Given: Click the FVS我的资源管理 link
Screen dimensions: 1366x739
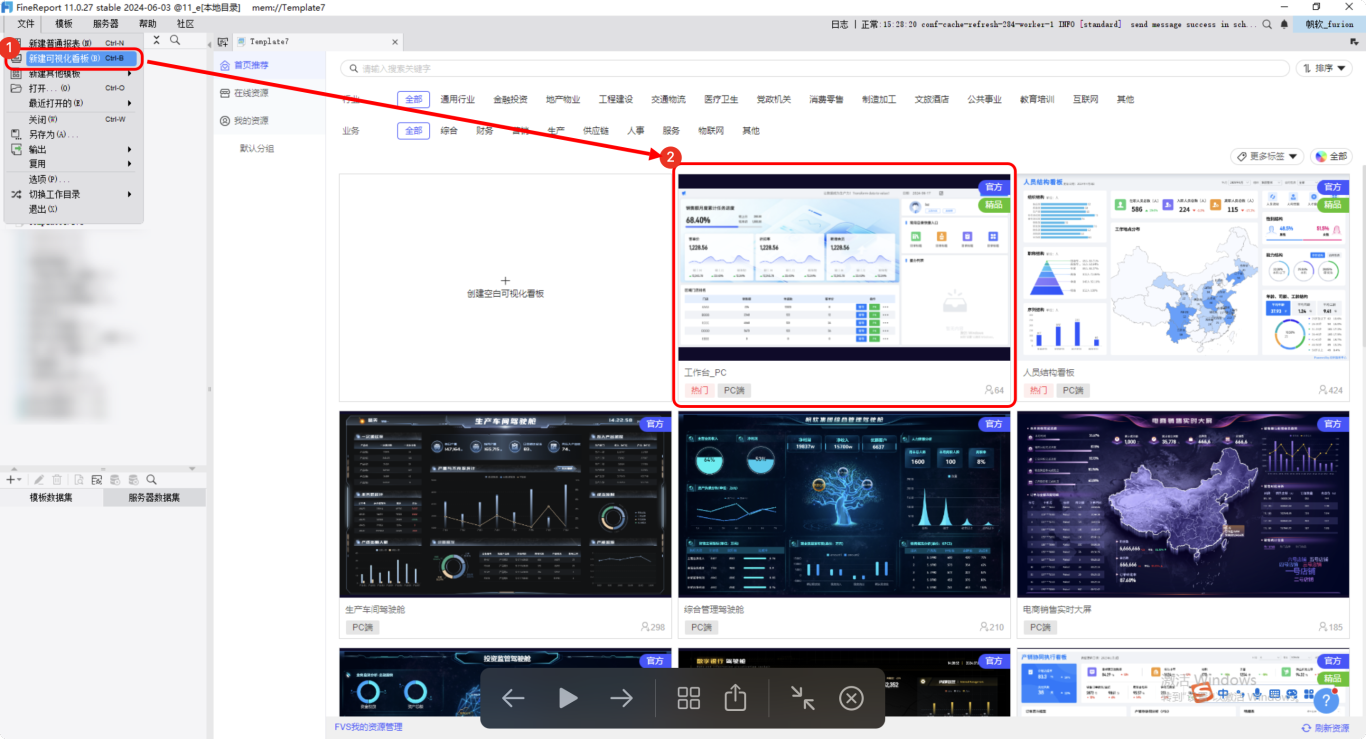Looking at the screenshot, I should [369, 727].
